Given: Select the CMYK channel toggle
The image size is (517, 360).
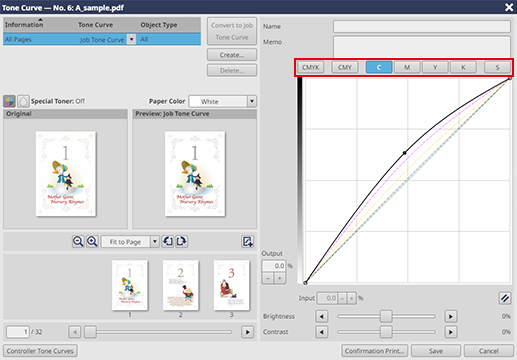Looking at the screenshot, I should [311, 67].
